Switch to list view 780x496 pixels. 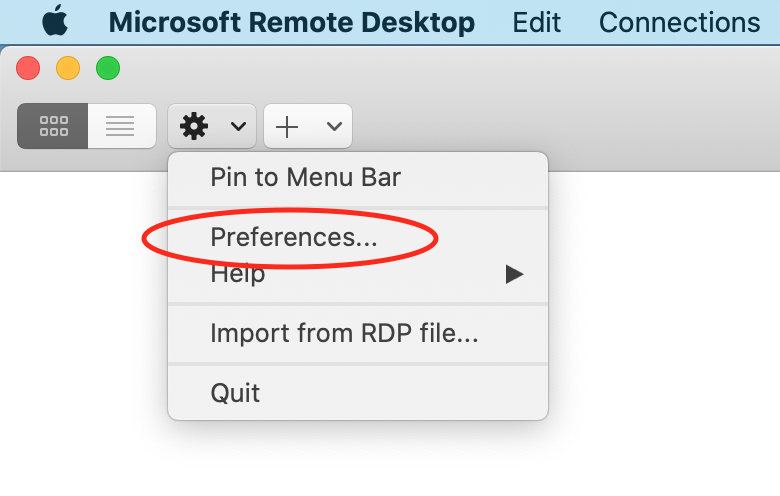pyautogui.click(x=121, y=126)
